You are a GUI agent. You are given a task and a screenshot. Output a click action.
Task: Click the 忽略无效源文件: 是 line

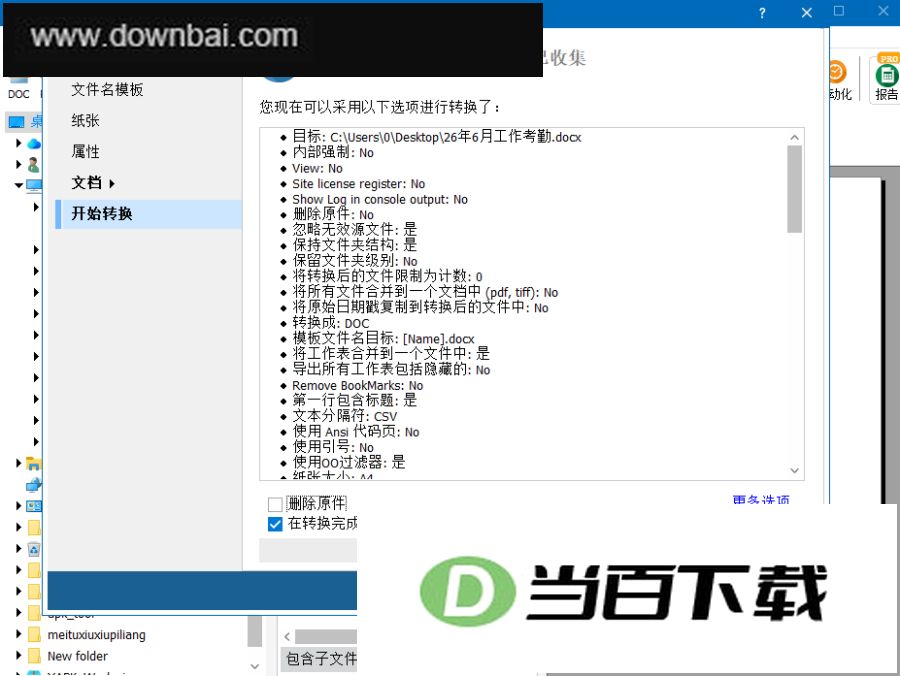pyautogui.click(x=354, y=230)
